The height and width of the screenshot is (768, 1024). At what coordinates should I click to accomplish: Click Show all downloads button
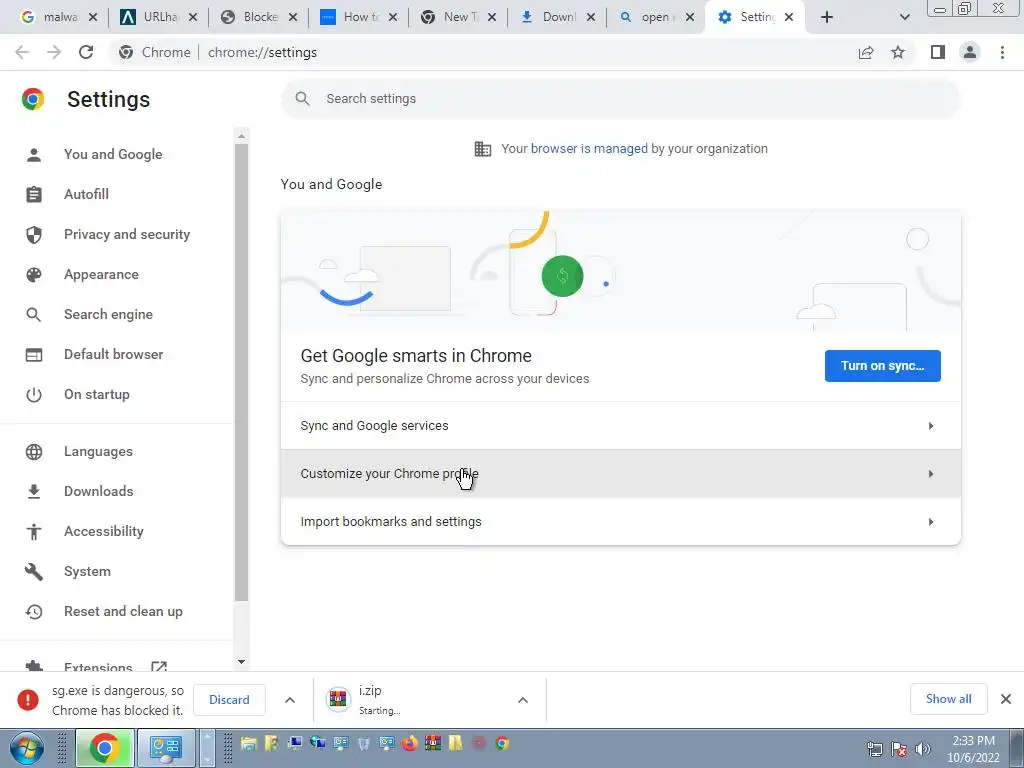[948, 699]
